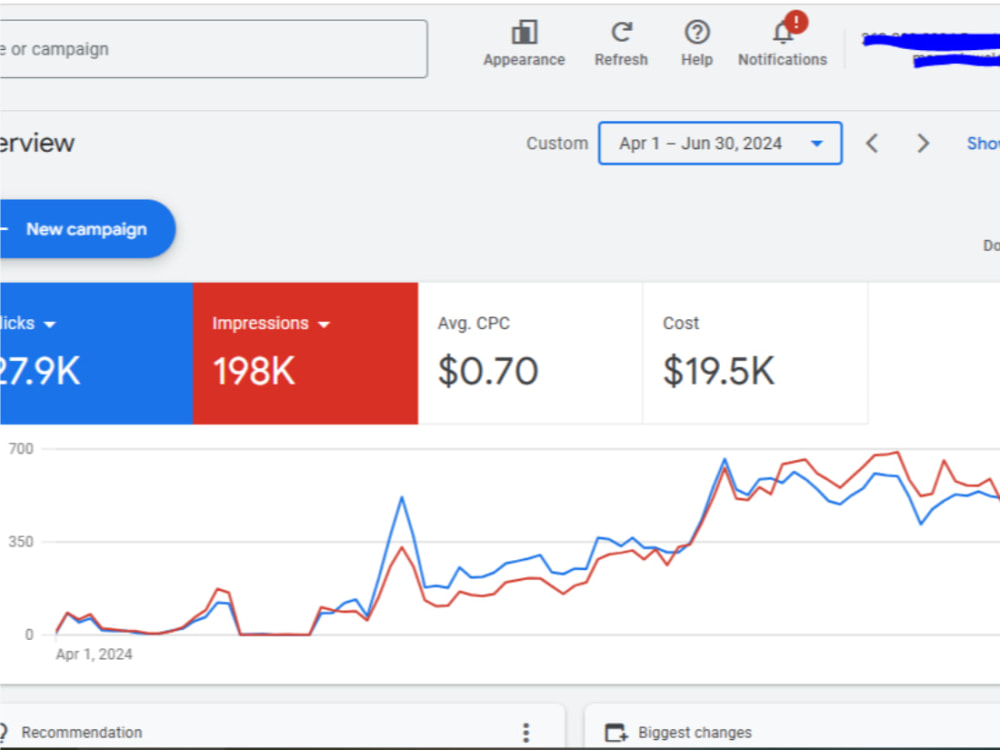Go to the previous date period
The image size is (1000, 750).
point(872,143)
